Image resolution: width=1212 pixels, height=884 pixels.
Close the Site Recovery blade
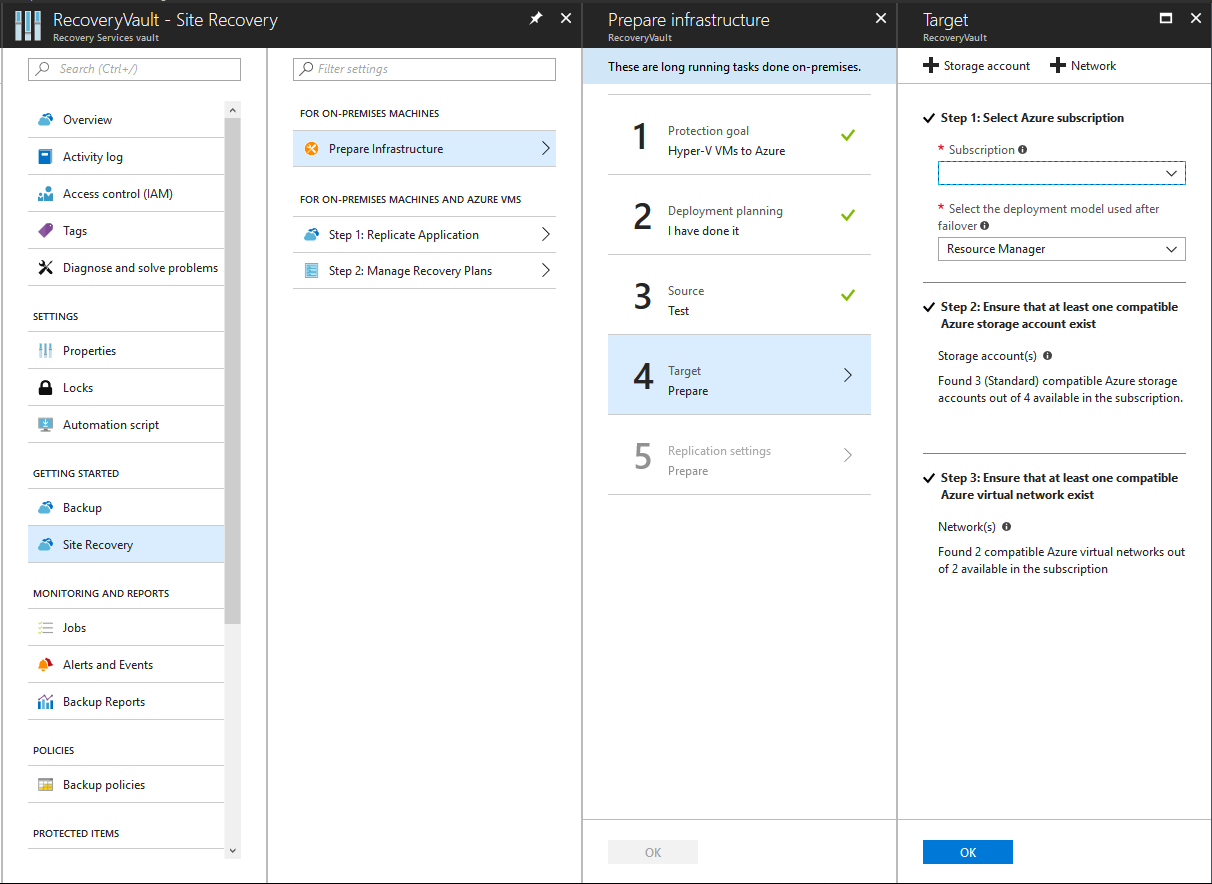click(x=566, y=18)
